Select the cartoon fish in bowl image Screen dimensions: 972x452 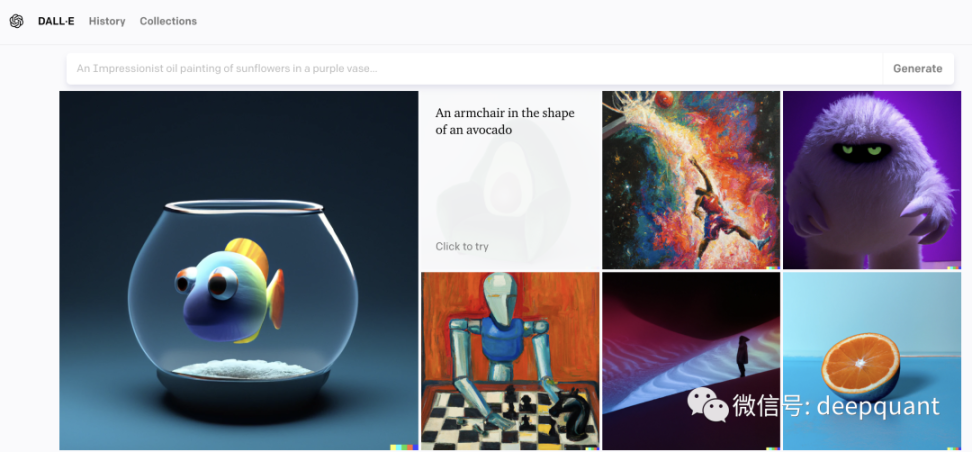pos(239,270)
